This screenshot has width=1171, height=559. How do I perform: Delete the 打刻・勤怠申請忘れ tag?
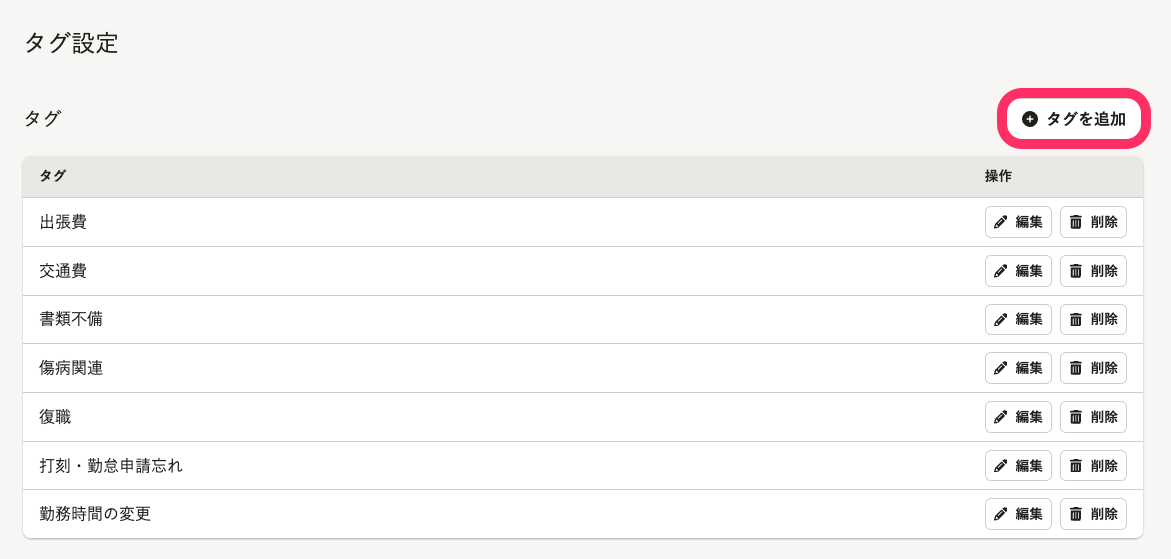(x=1093, y=466)
